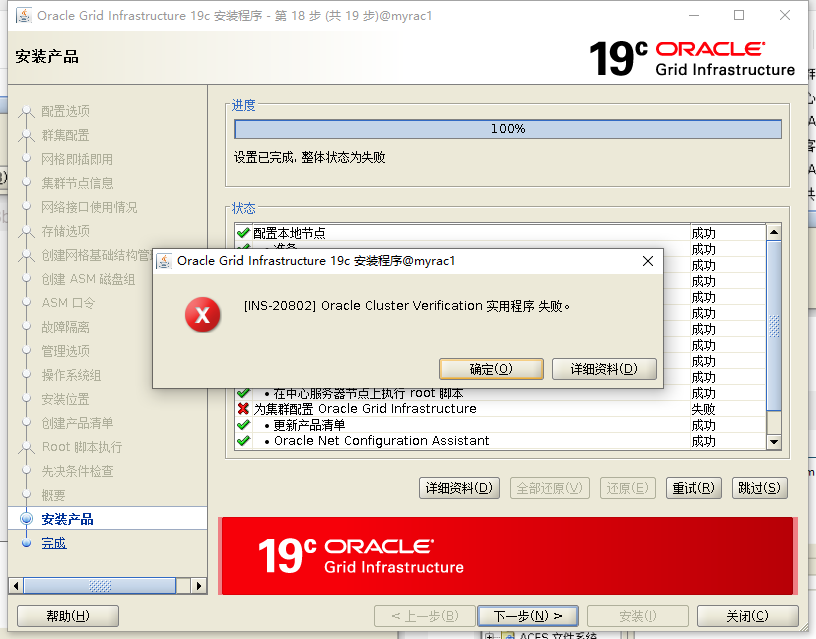Click the 安装产品 step bullet icon
This screenshot has width=816, height=639.
click(26, 519)
